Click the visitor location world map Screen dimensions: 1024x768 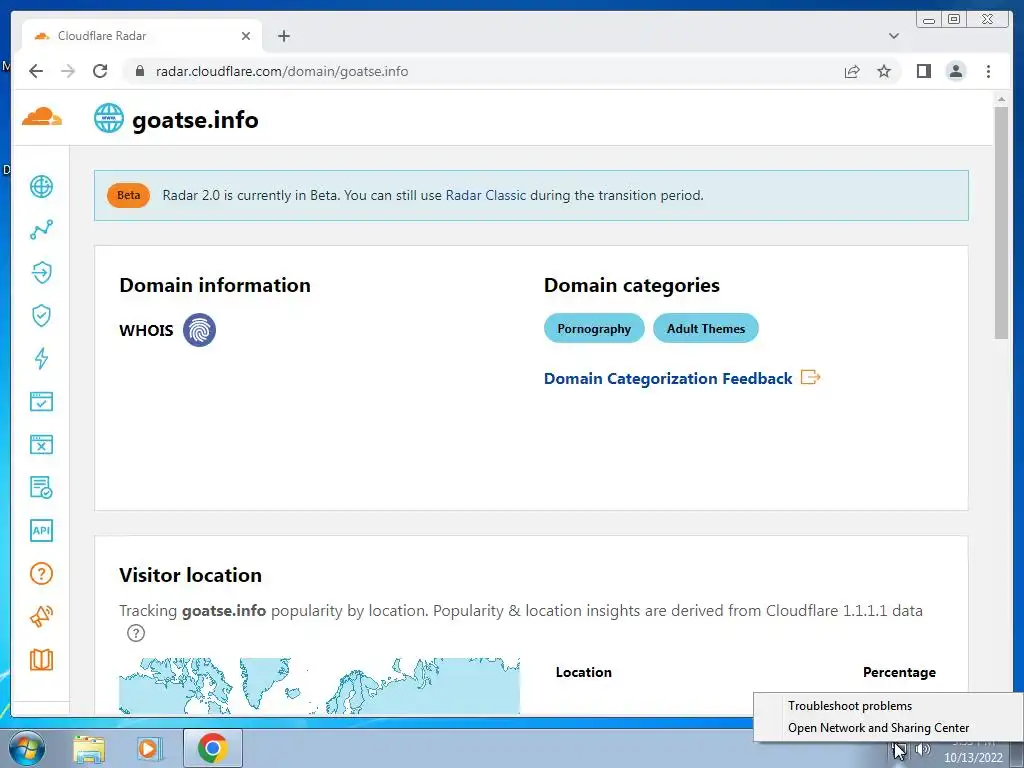click(x=319, y=686)
